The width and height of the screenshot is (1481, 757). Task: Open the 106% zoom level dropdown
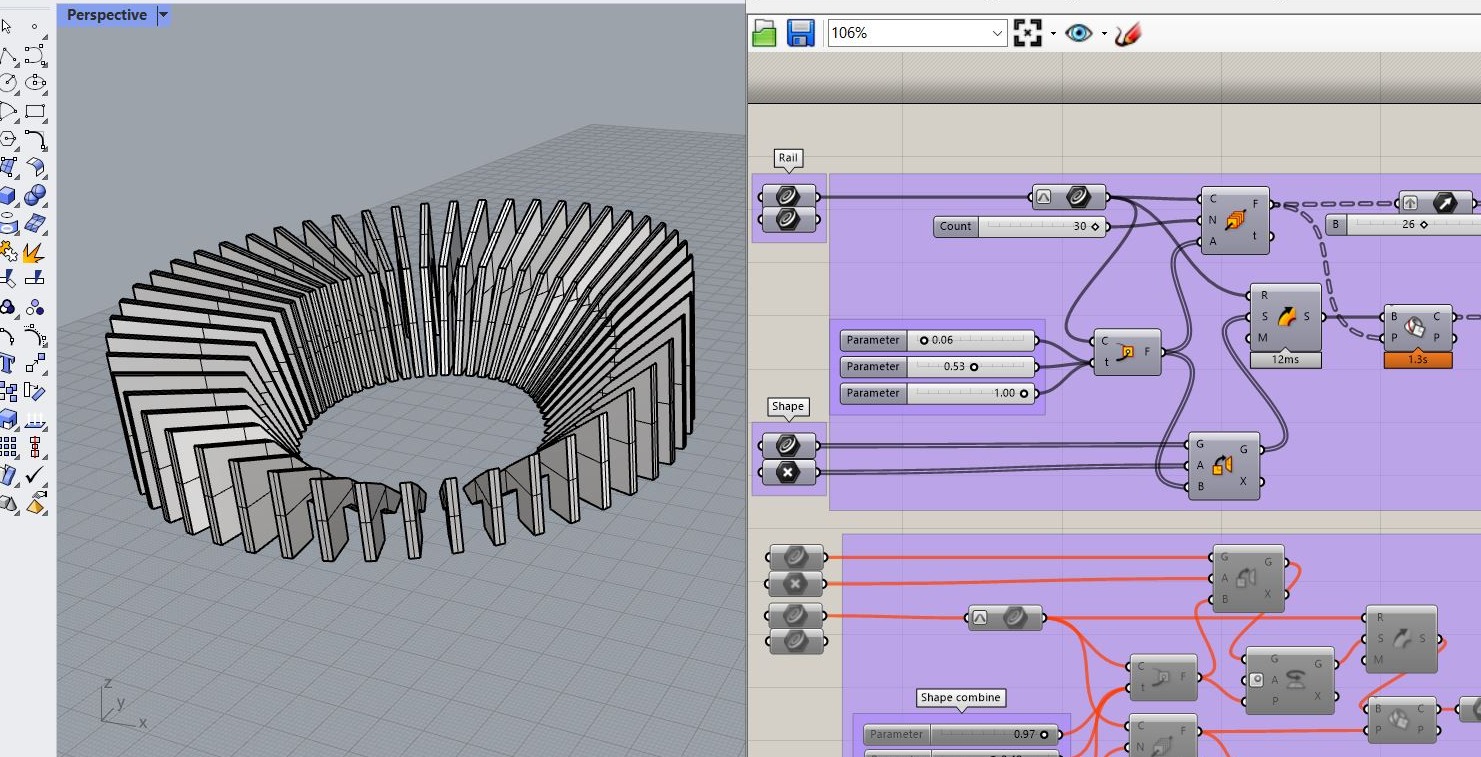997,33
